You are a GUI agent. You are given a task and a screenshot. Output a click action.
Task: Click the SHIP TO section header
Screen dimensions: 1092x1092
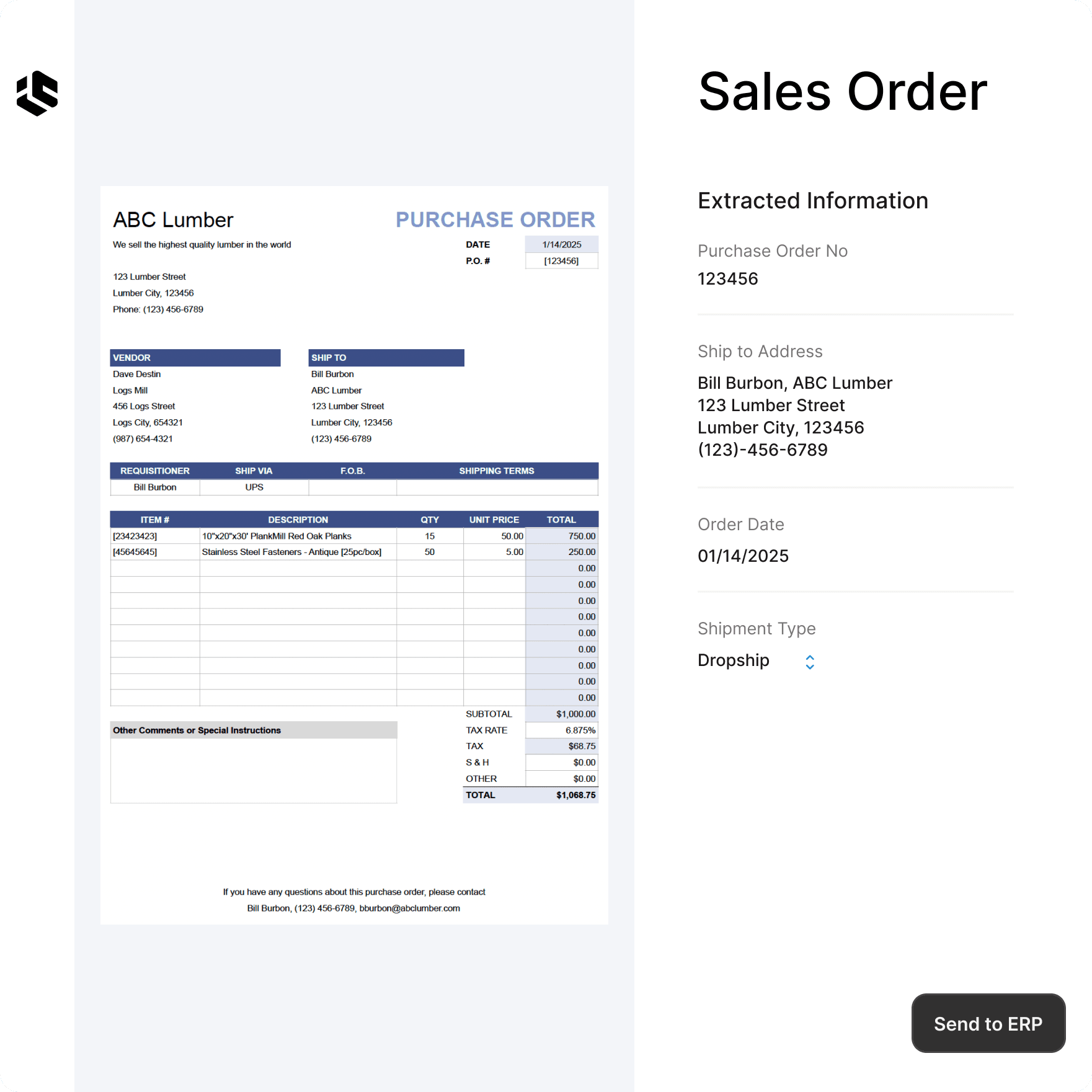tap(386, 357)
